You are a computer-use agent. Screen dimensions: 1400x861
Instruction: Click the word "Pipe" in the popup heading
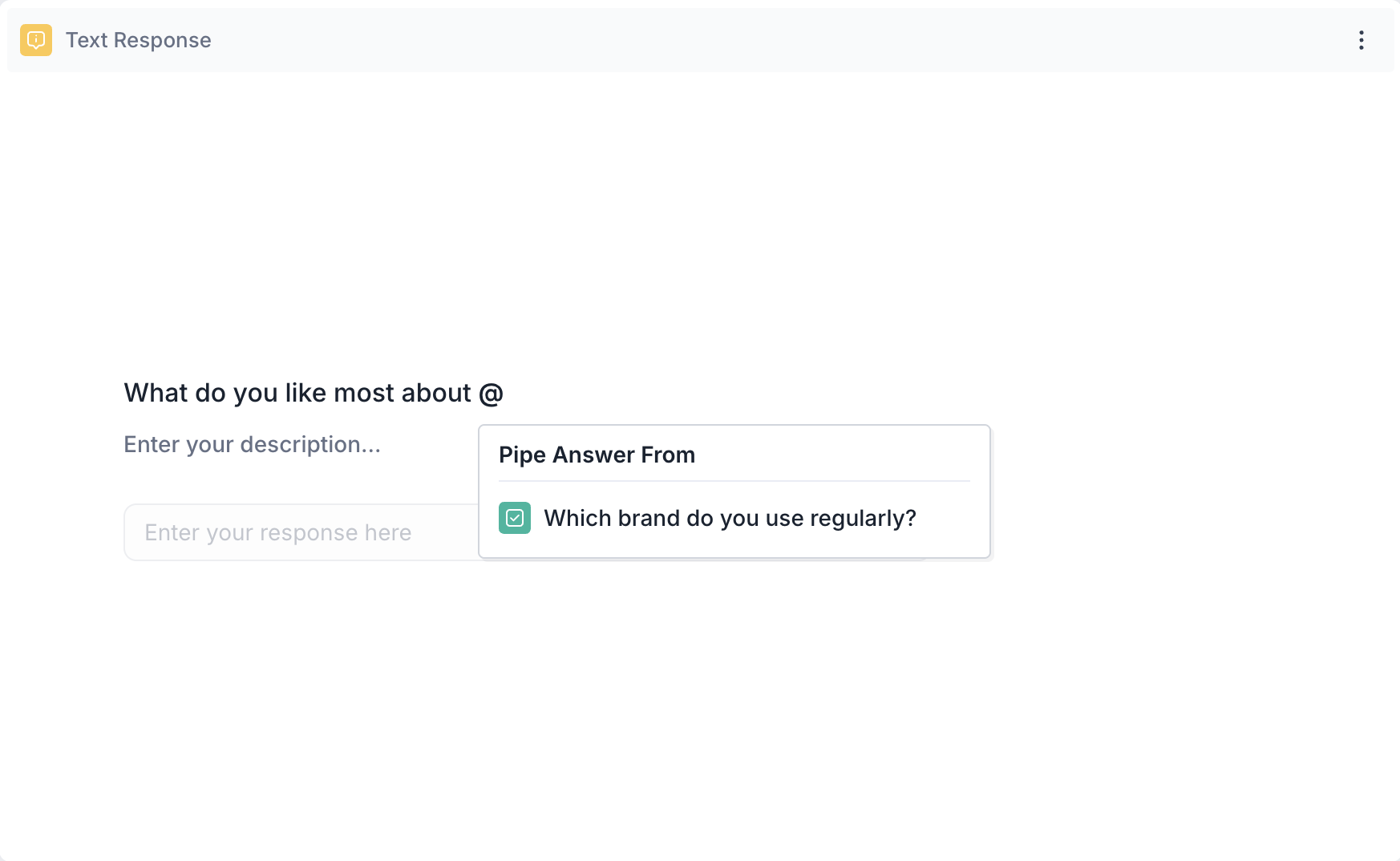pos(522,455)
